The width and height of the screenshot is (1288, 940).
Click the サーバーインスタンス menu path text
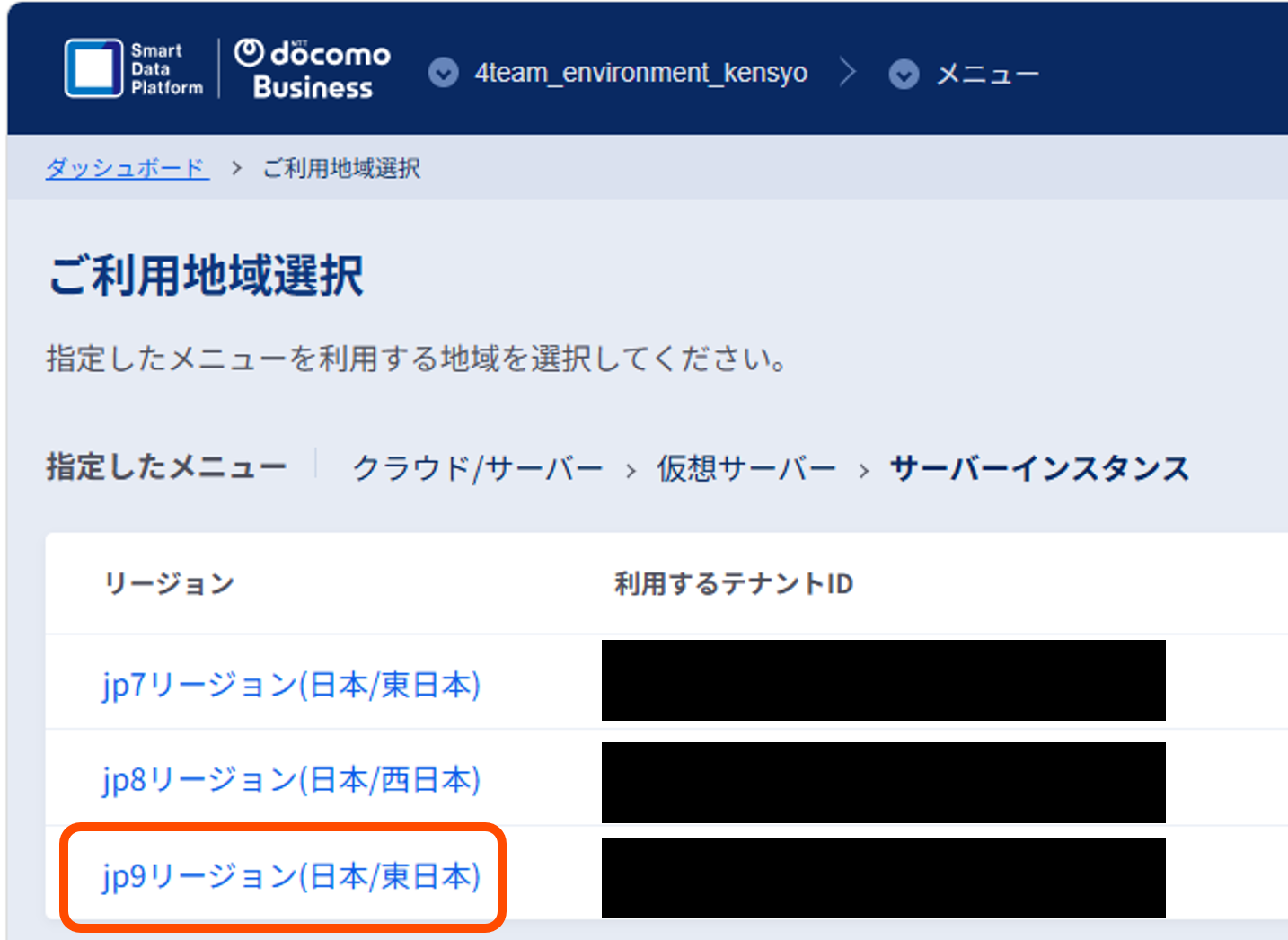click(x=1039, y=468)
